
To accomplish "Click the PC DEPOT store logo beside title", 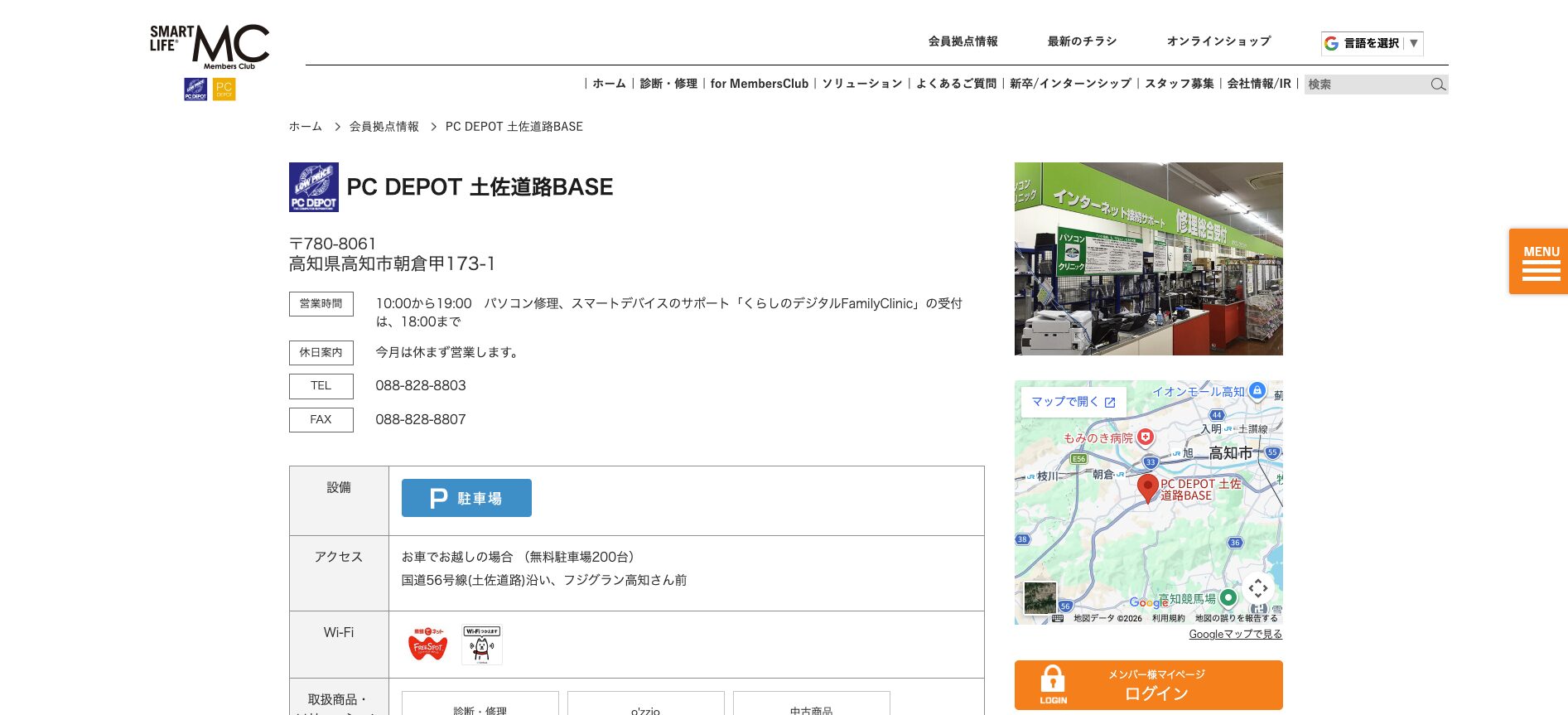I will 314,187.
